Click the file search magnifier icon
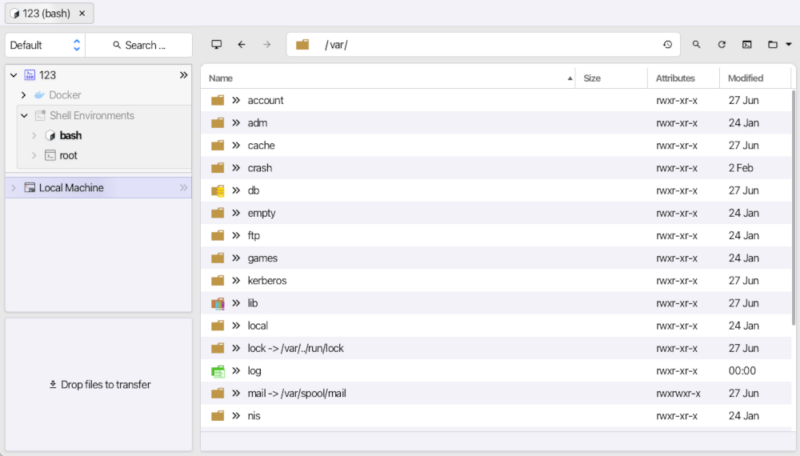The width and height of the screenshot is (800, 456). pyautogui.click(x=696, y=45)
